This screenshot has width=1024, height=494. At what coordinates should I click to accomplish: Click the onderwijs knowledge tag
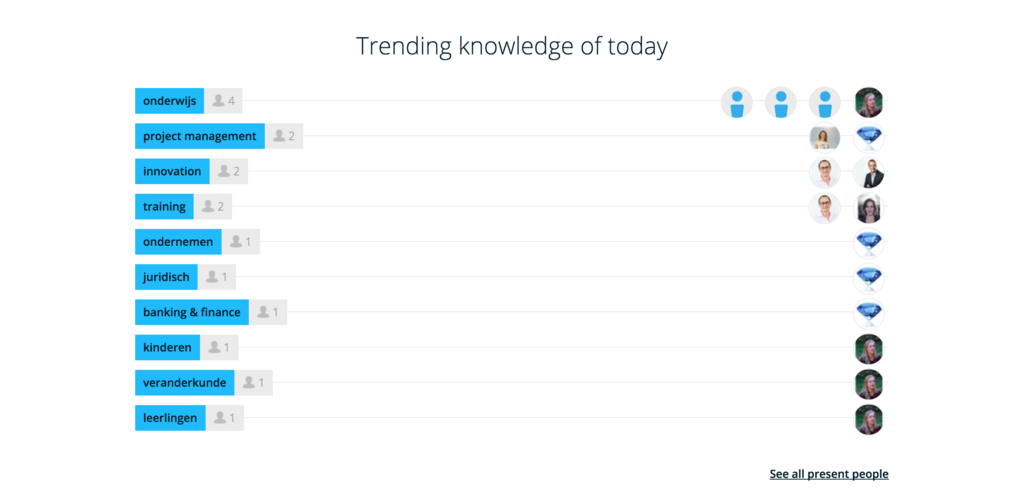169,101
